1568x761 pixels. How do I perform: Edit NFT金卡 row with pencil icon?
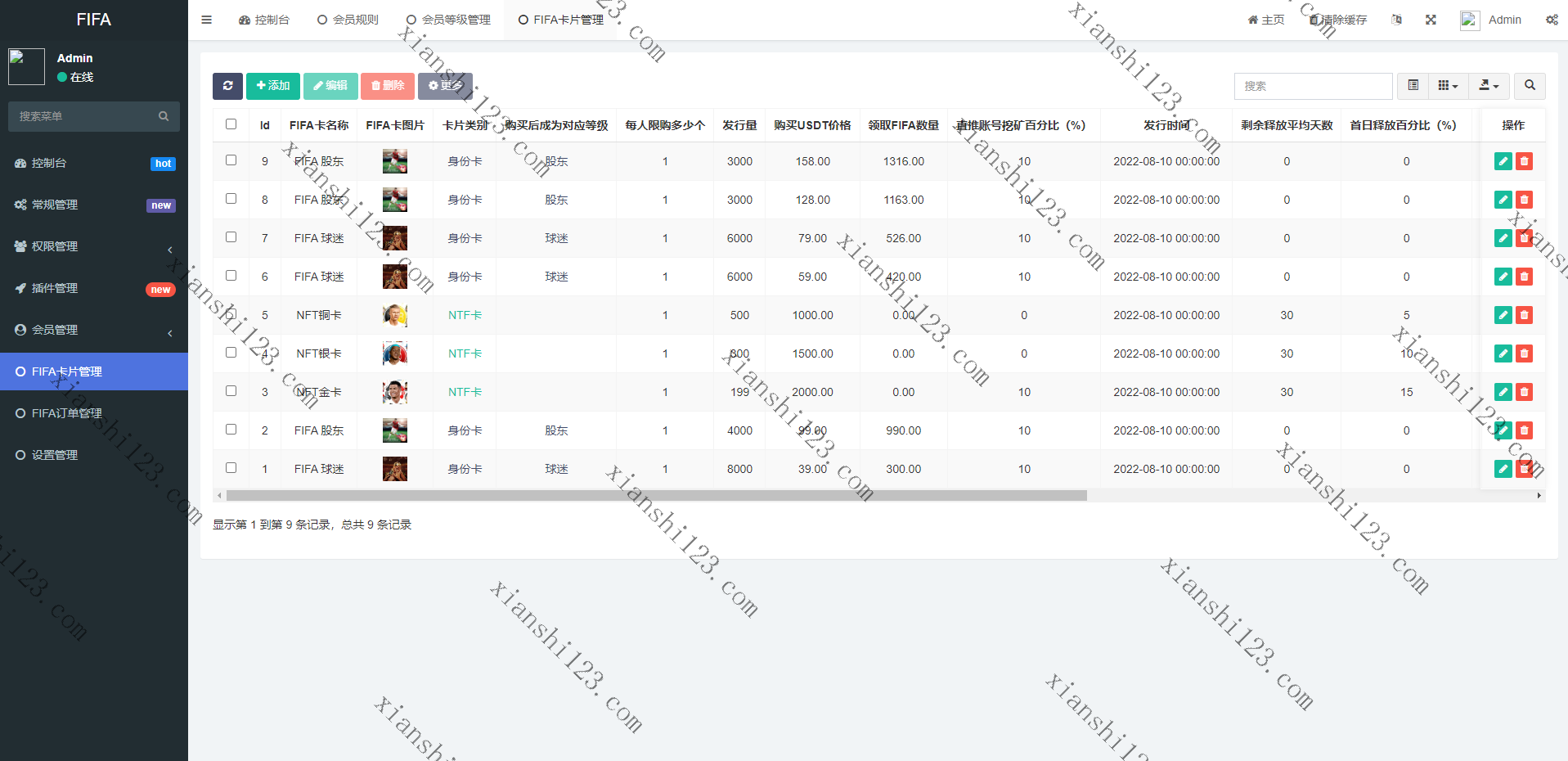coord(1503,392)
